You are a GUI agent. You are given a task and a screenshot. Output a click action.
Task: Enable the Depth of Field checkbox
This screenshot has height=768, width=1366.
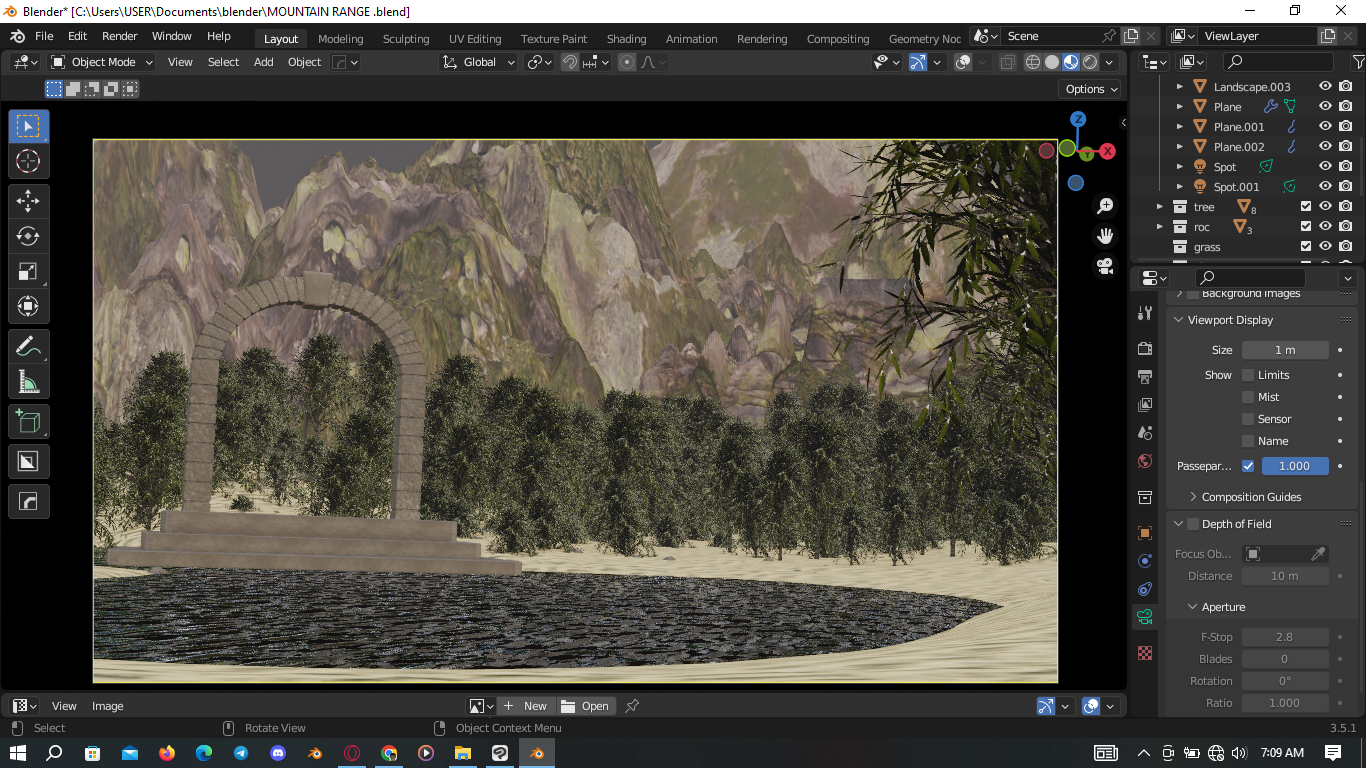1192,524
